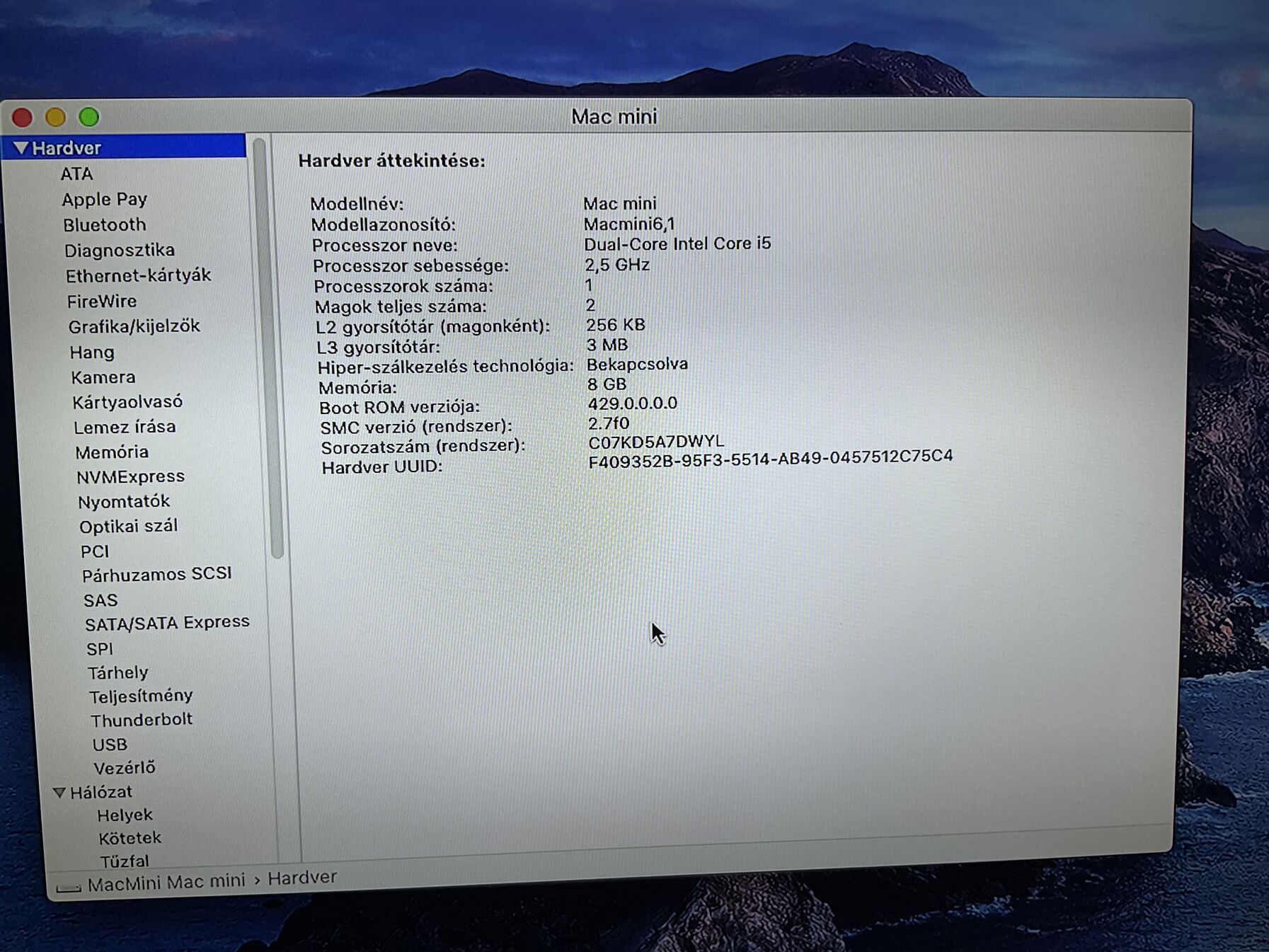Click the Bekapcsolva hyper-threading value
Viewport: 1269px width, 952px height.
coord(637,365)
